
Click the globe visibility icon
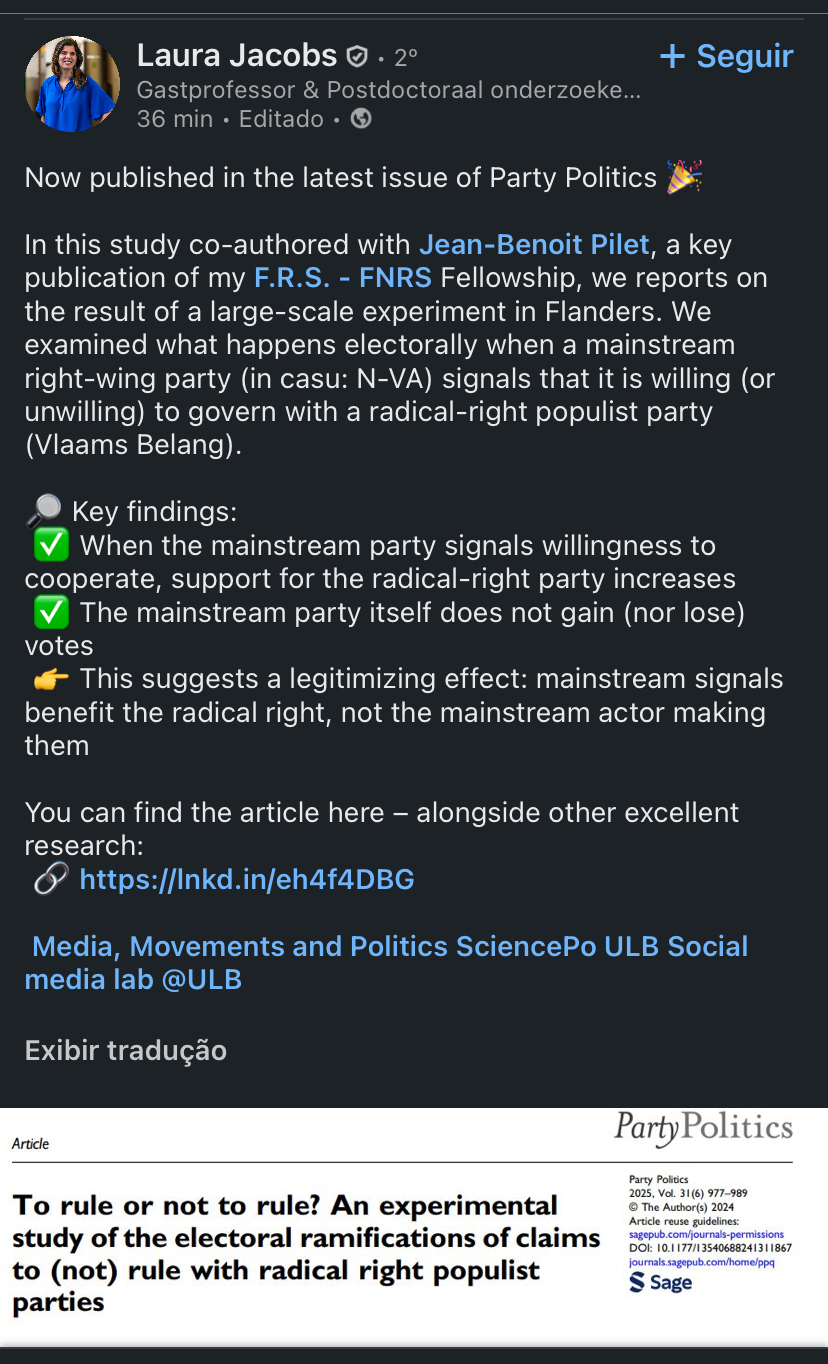coord(361,119)
